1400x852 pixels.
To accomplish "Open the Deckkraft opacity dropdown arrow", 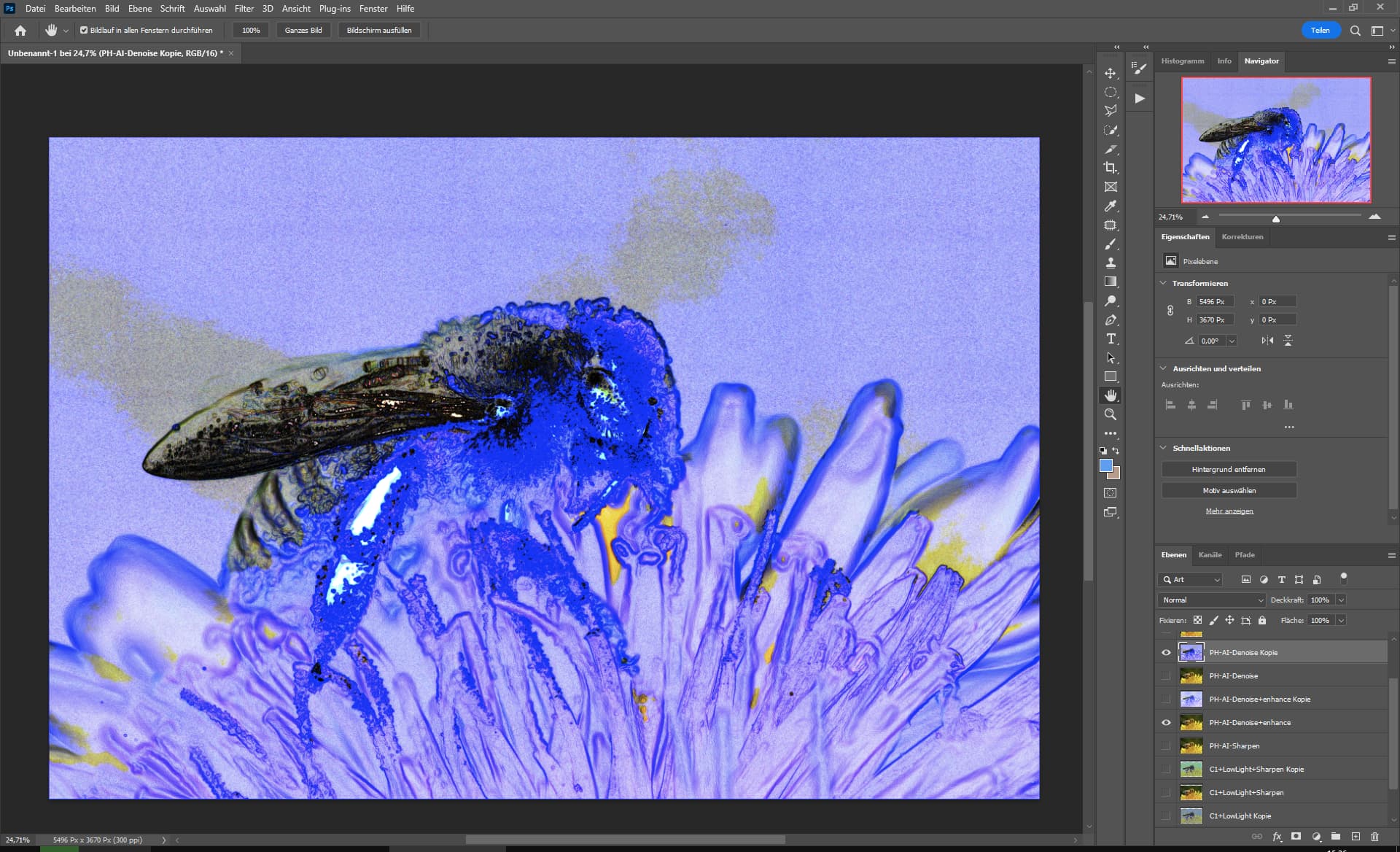I will pos(1341,600).
